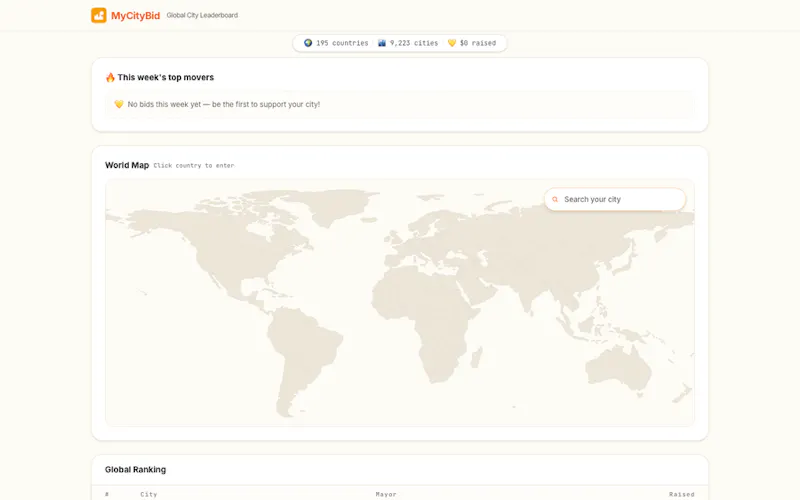Focus the Search your city field

coord(615,199)
